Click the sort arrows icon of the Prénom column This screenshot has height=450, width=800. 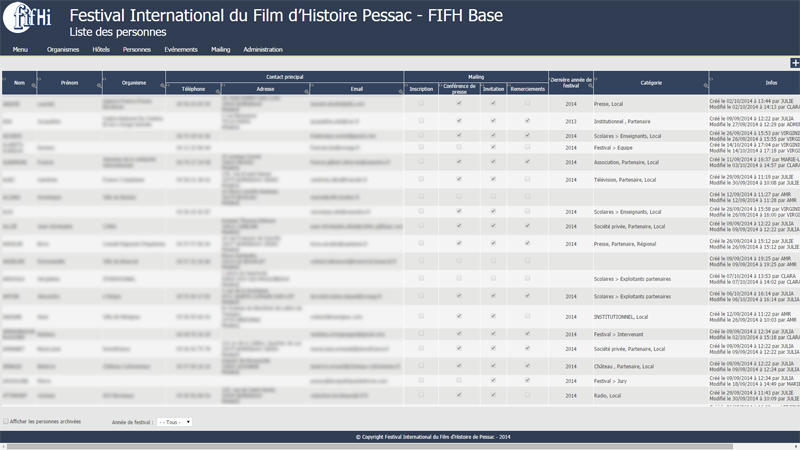click(x=39, y=79)
